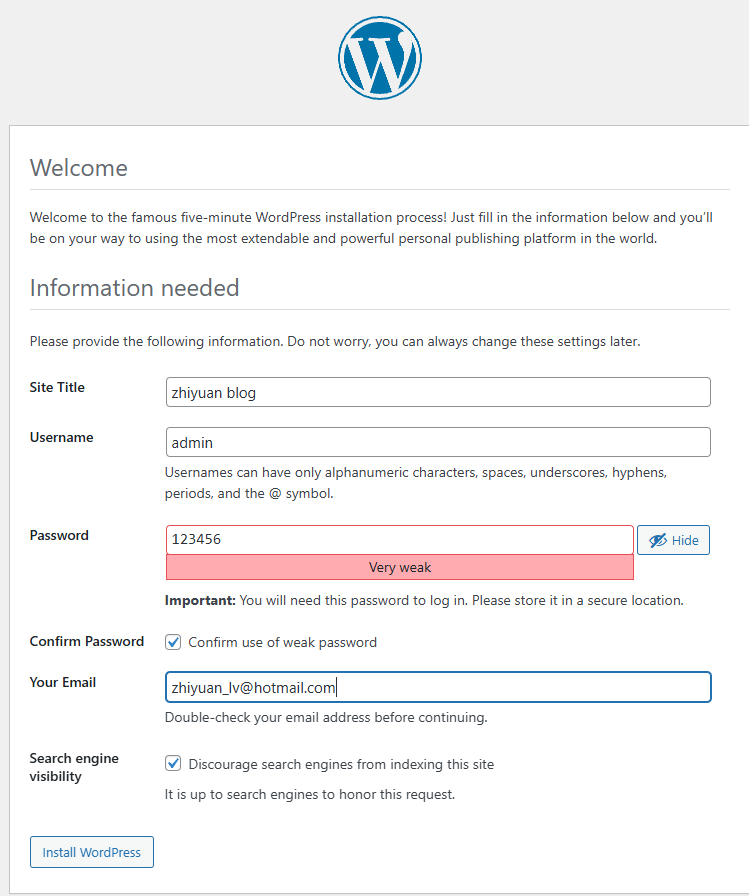Viewport: 749px width, 896px height.
Task: Click the Confirm Password label
Action: [87, 641]
